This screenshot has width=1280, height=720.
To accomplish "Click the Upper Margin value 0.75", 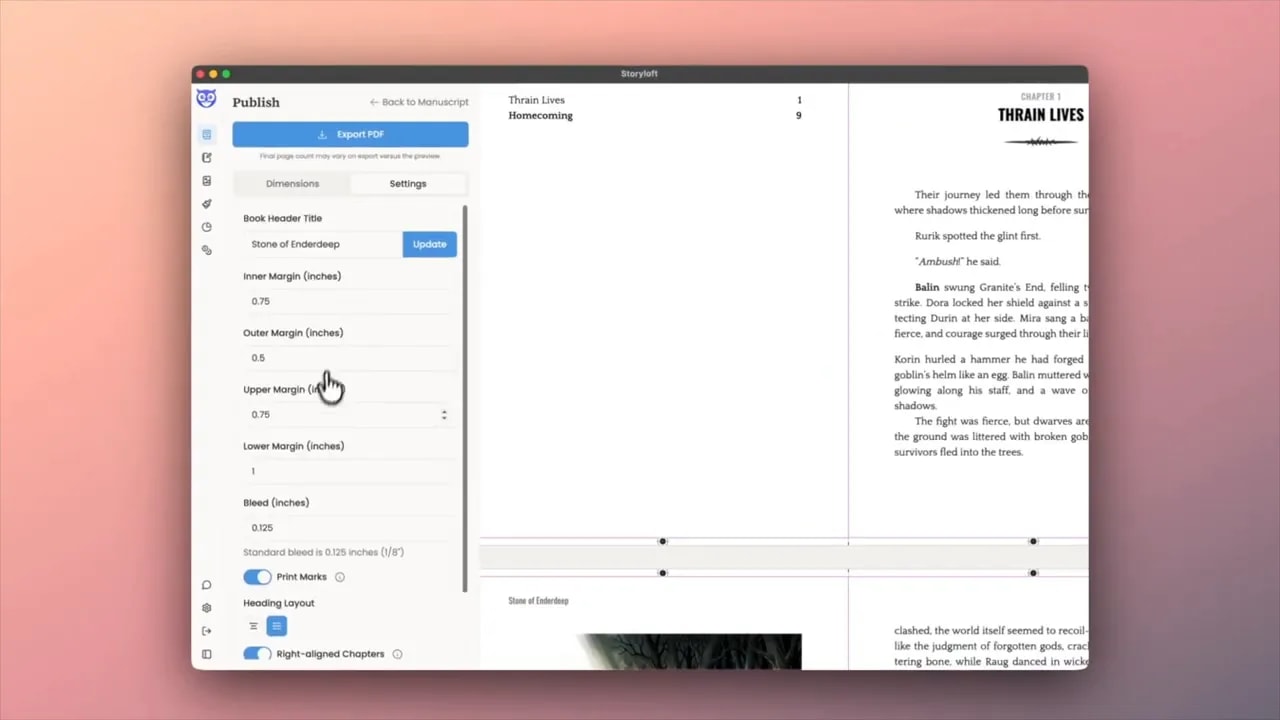I will pos(261,414).
